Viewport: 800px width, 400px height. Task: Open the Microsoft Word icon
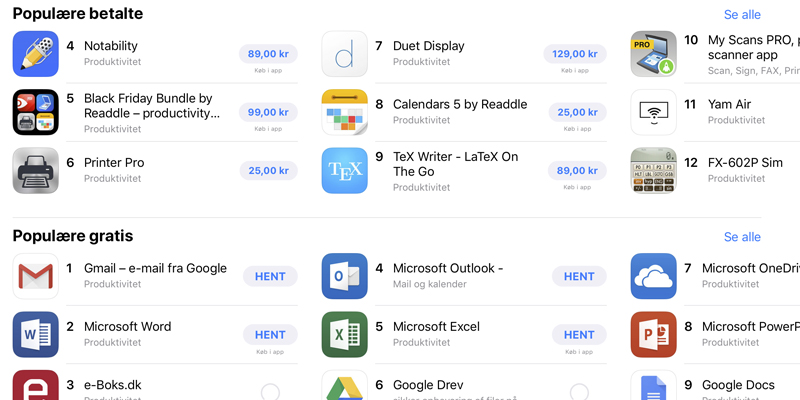35,334
